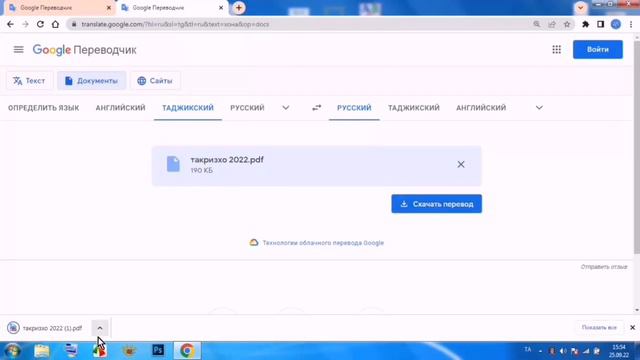Go back in browser history

10,24
